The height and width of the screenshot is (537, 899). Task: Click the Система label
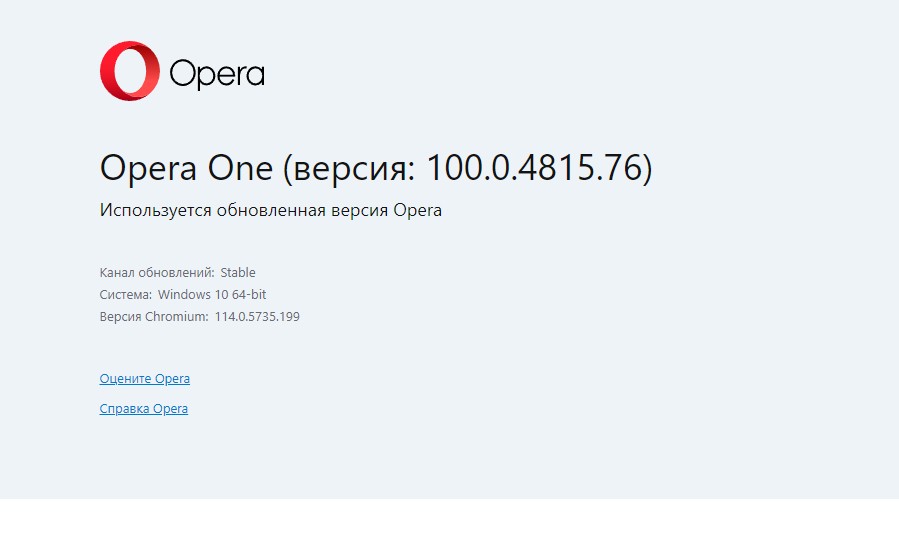point(126,295)
